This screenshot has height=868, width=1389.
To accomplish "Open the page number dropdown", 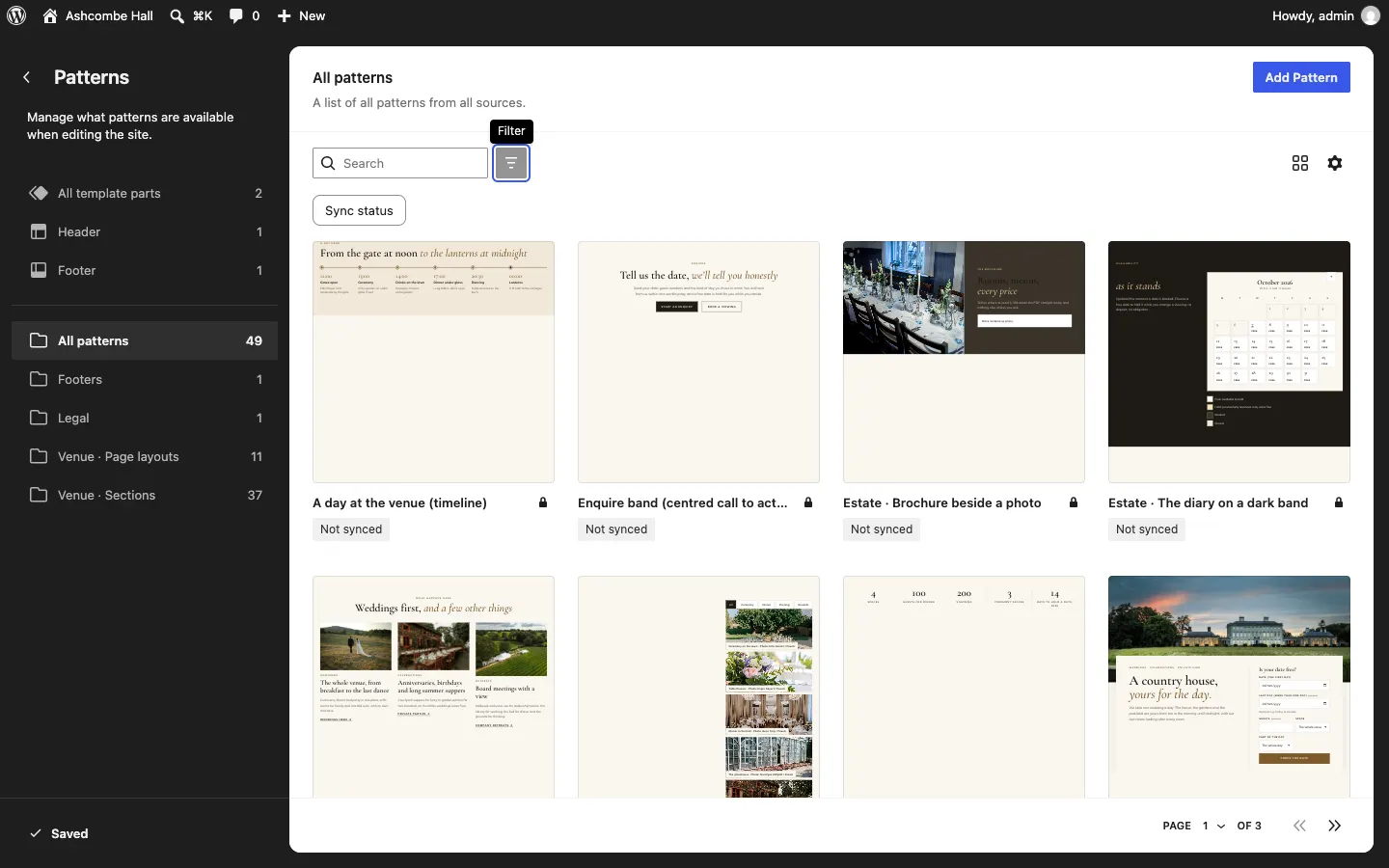I will point(1213,826).
